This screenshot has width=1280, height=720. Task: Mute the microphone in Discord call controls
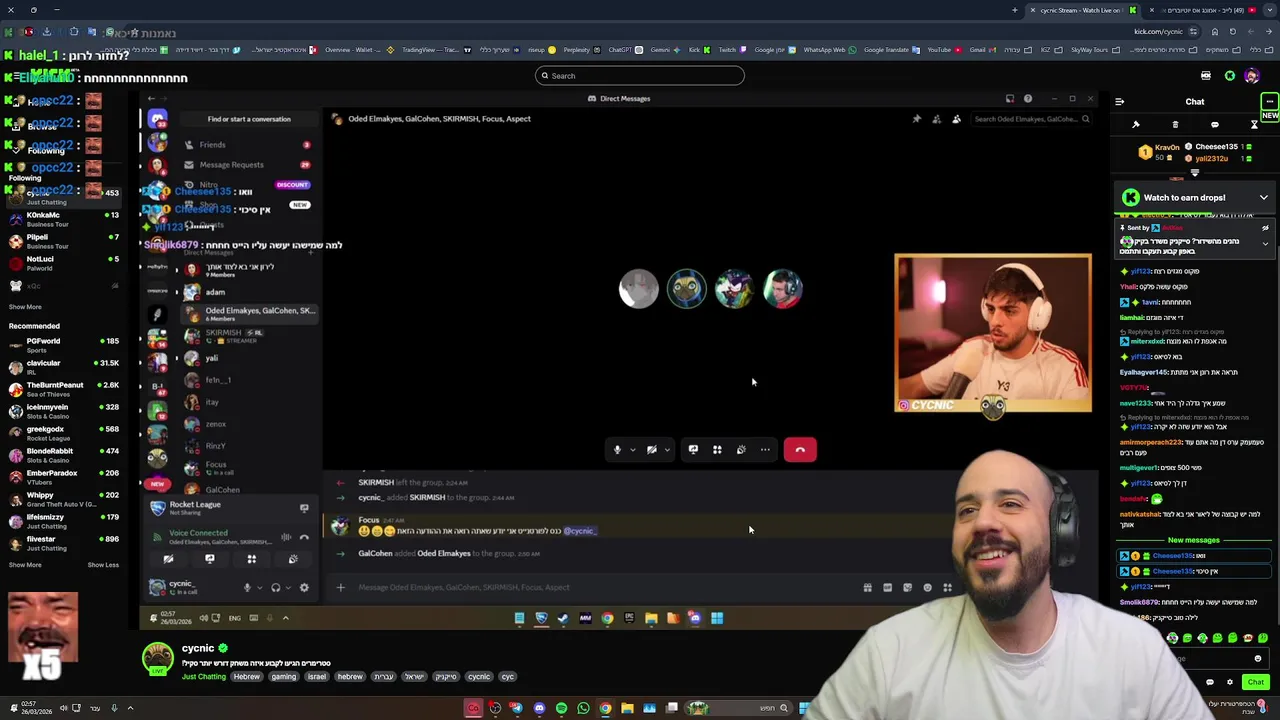pyautogui.click(x=617, y=450)
